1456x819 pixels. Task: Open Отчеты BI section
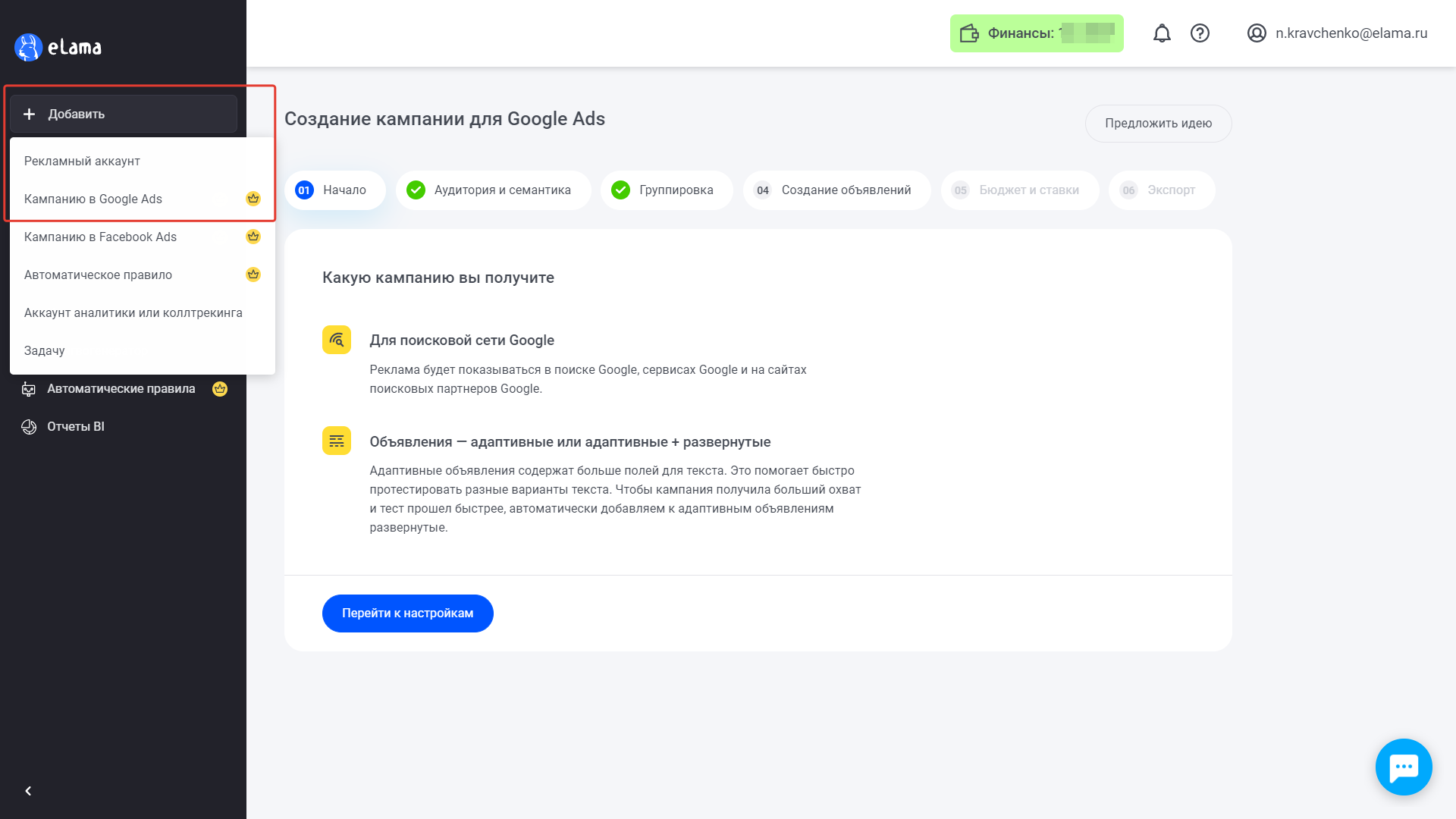123,427
